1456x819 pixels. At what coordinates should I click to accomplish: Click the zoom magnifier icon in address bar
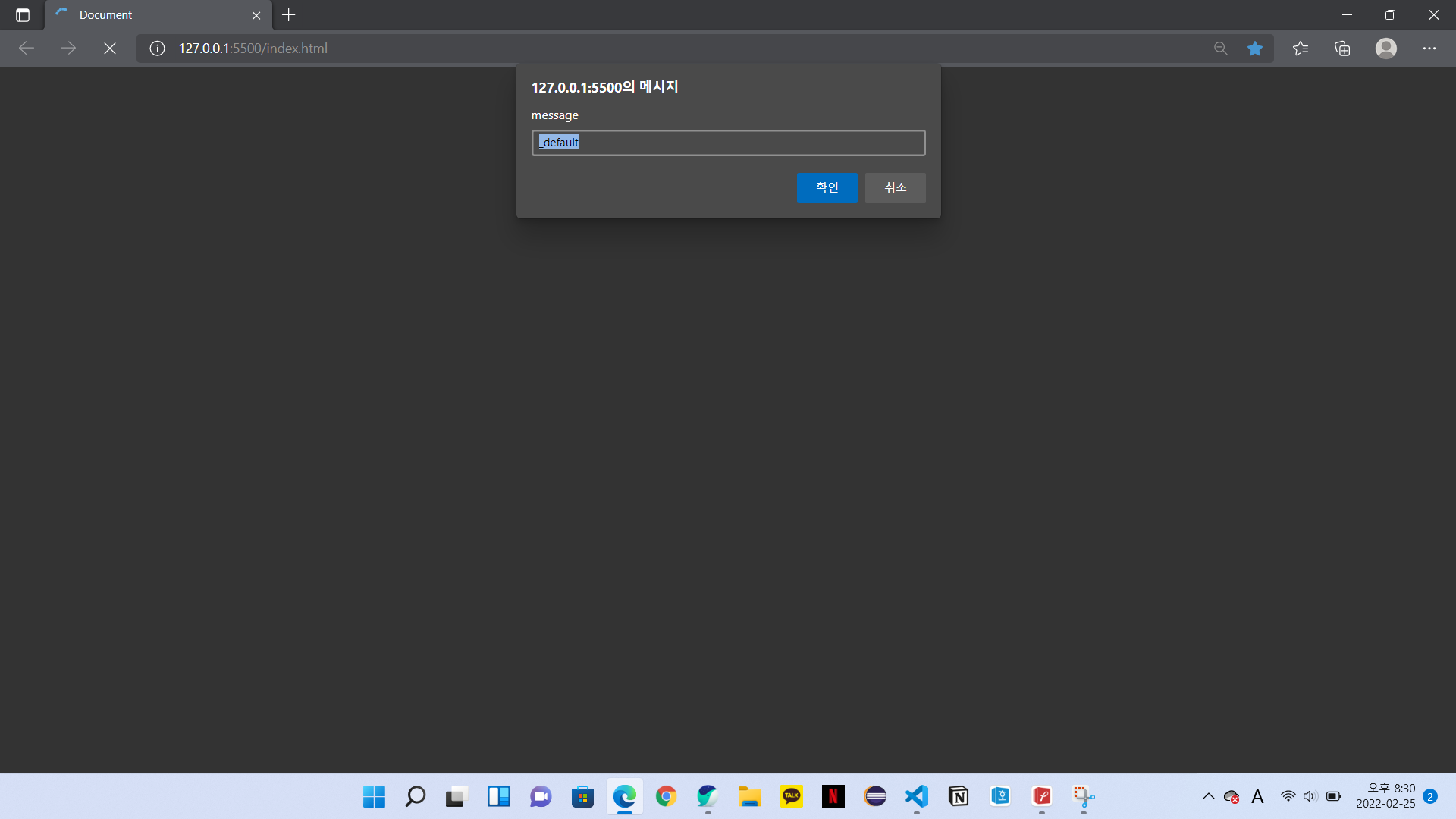click(x=1220, y=49)
